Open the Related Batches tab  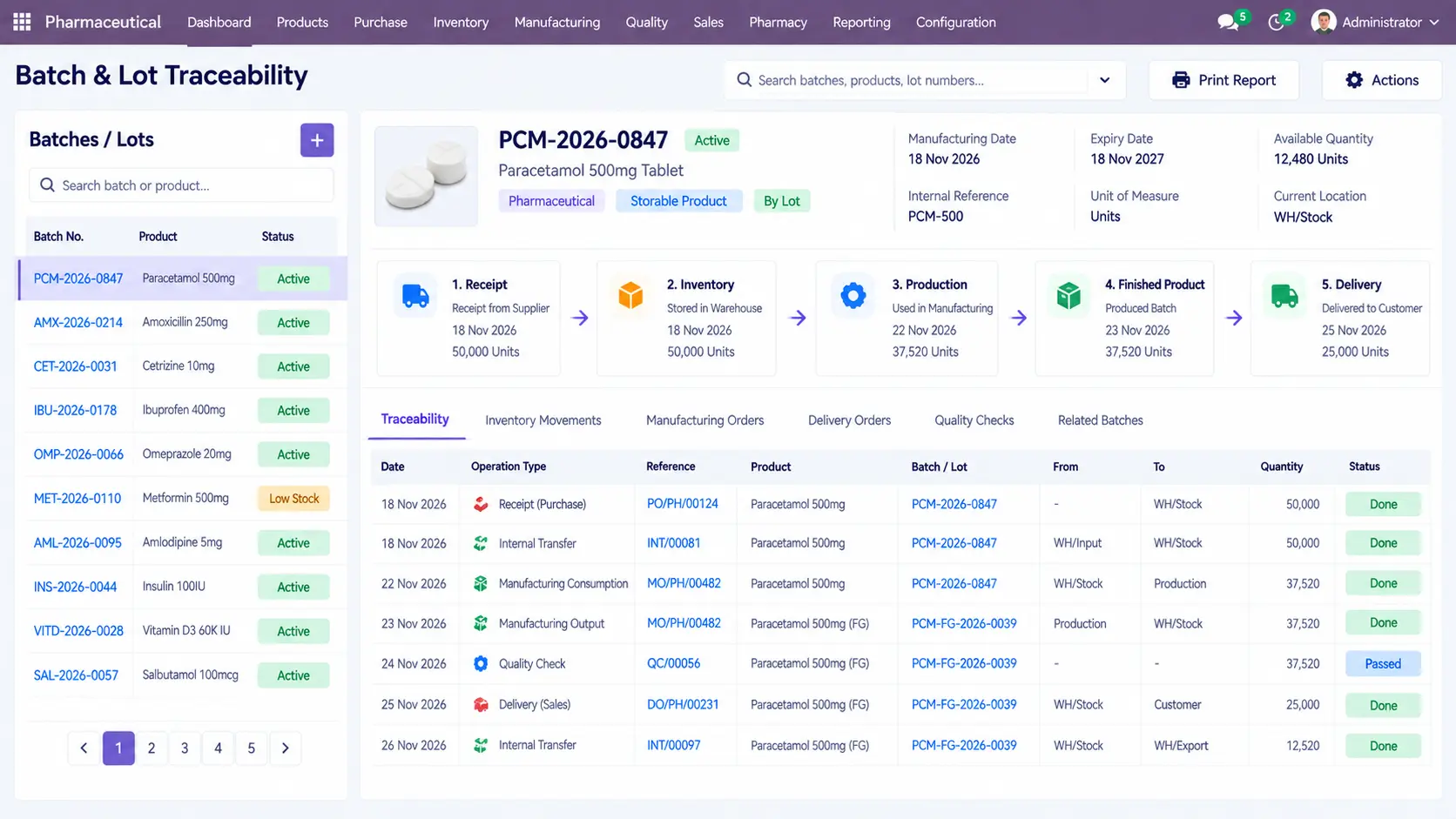(x=1101, y=420)
